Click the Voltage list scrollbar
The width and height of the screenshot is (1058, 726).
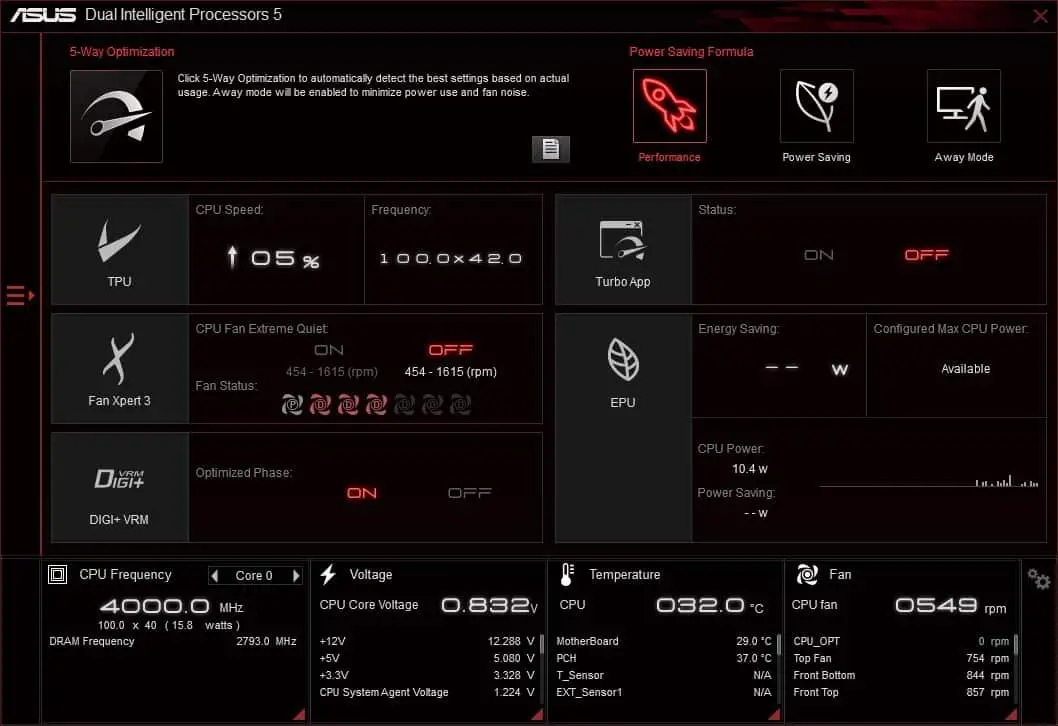pos(542,644)
